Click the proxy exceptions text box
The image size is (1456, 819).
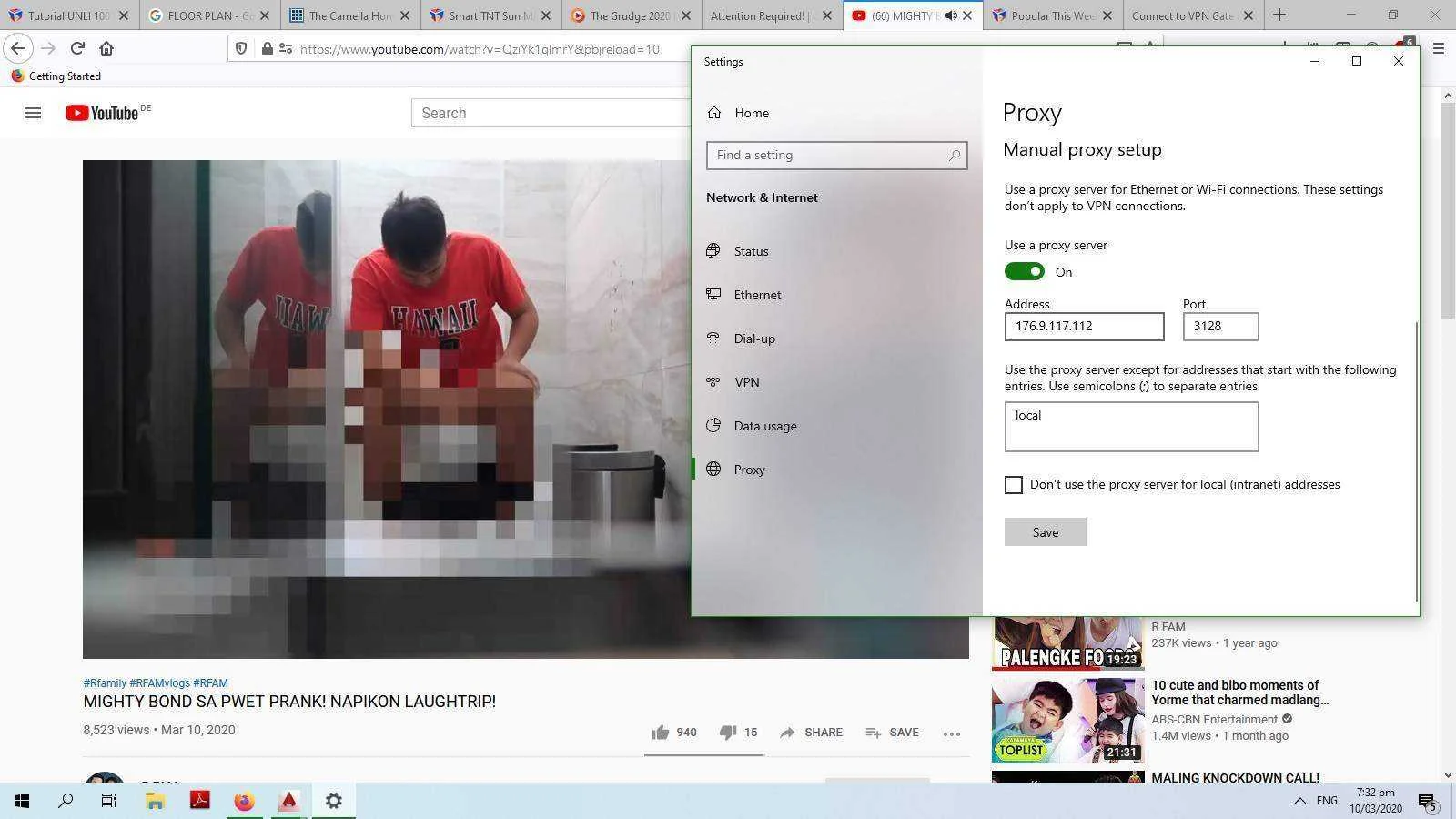[1131, 427]
